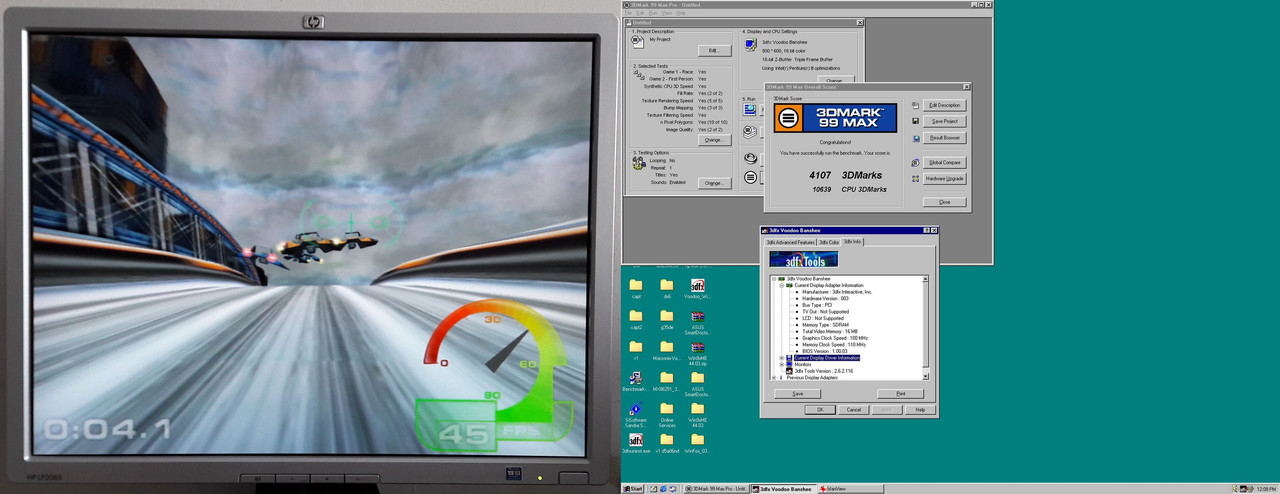Open the Benchmark desktop shortcut icon
This screenshot has width=1280, height=494.
point(636,379)
